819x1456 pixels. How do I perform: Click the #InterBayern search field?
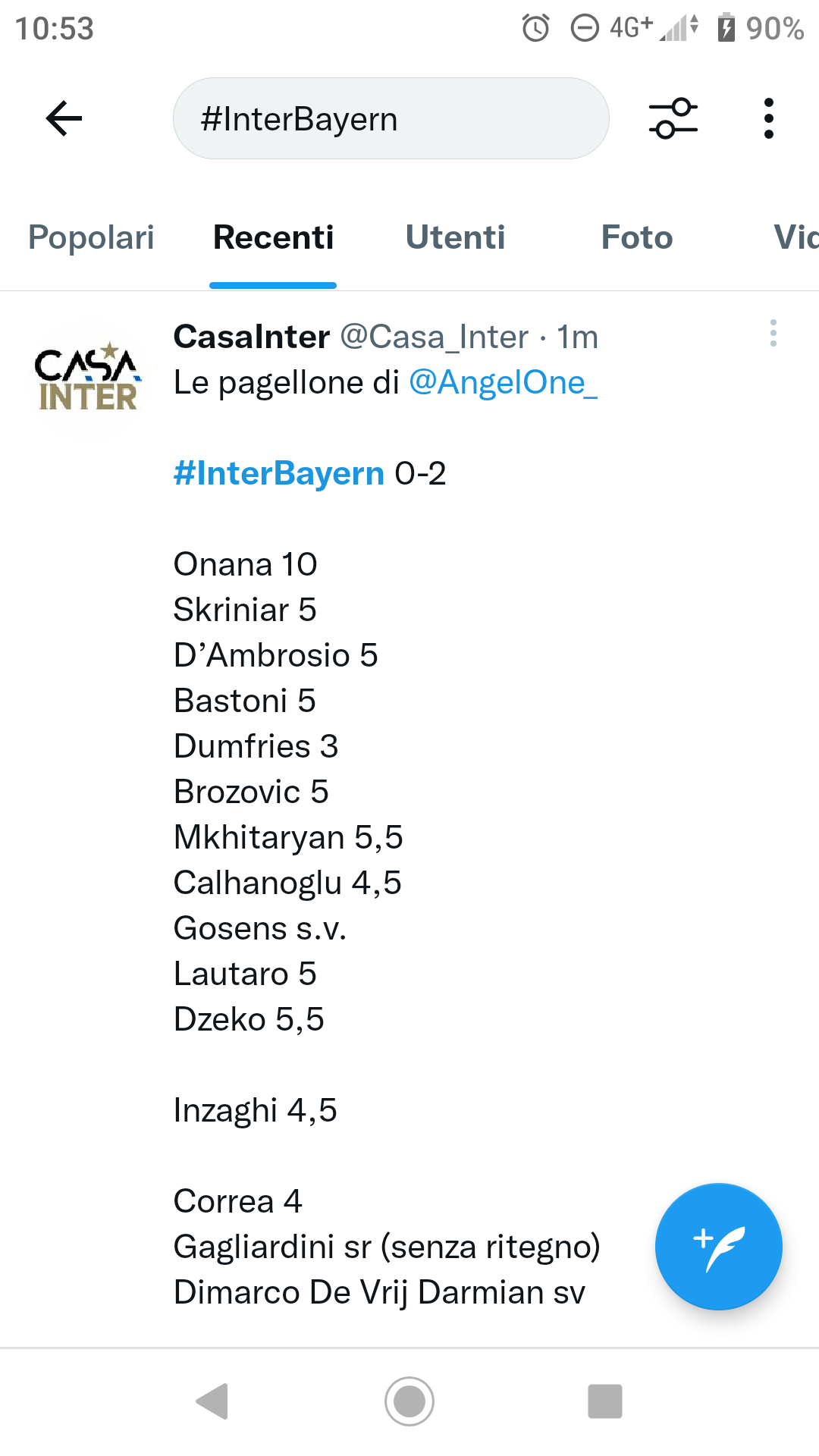point(391,118)
